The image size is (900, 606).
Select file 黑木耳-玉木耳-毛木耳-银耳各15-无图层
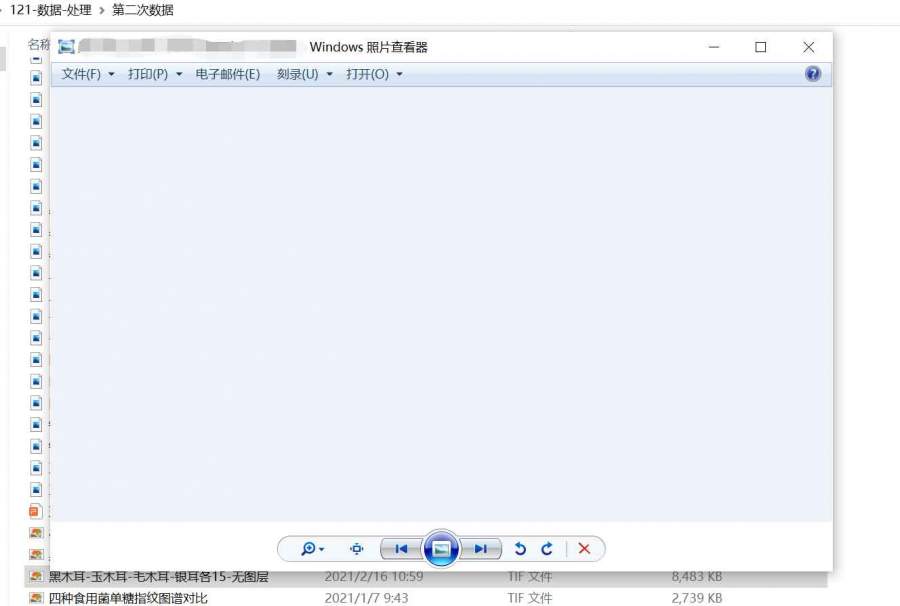coord(158,577)
